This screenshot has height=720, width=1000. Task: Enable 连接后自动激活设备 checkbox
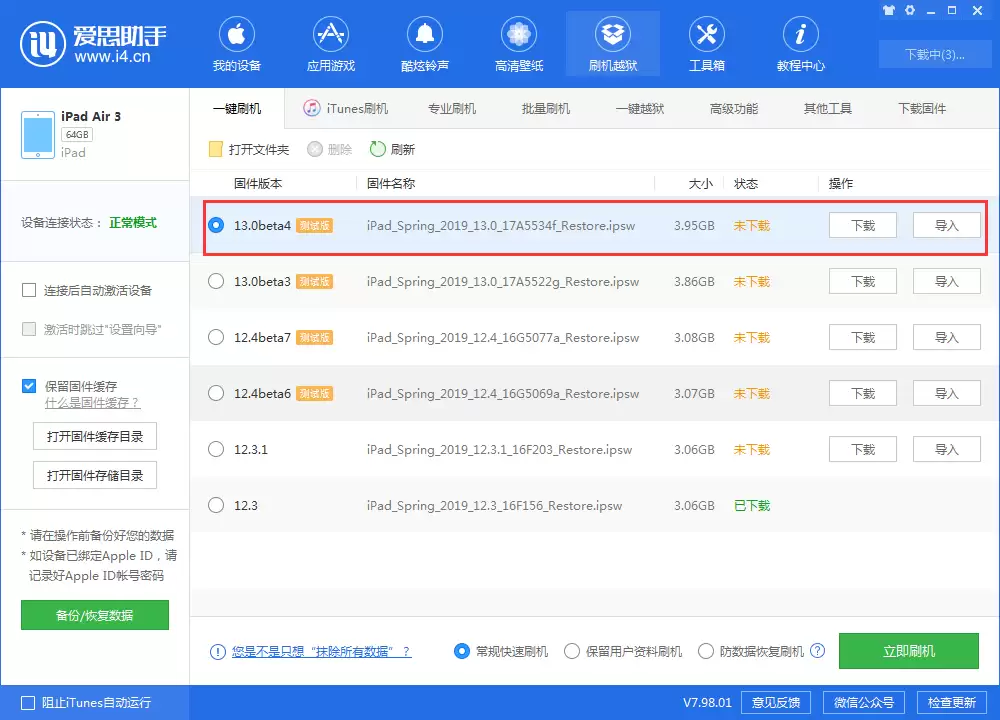click(x=29, y=291)
